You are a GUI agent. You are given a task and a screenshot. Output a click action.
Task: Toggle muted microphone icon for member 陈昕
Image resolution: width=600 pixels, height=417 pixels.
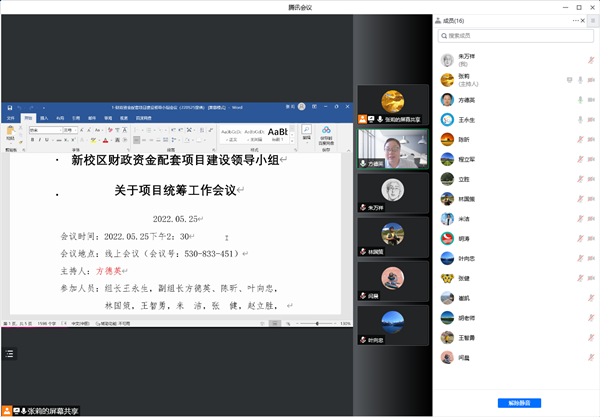click(579, 141)
